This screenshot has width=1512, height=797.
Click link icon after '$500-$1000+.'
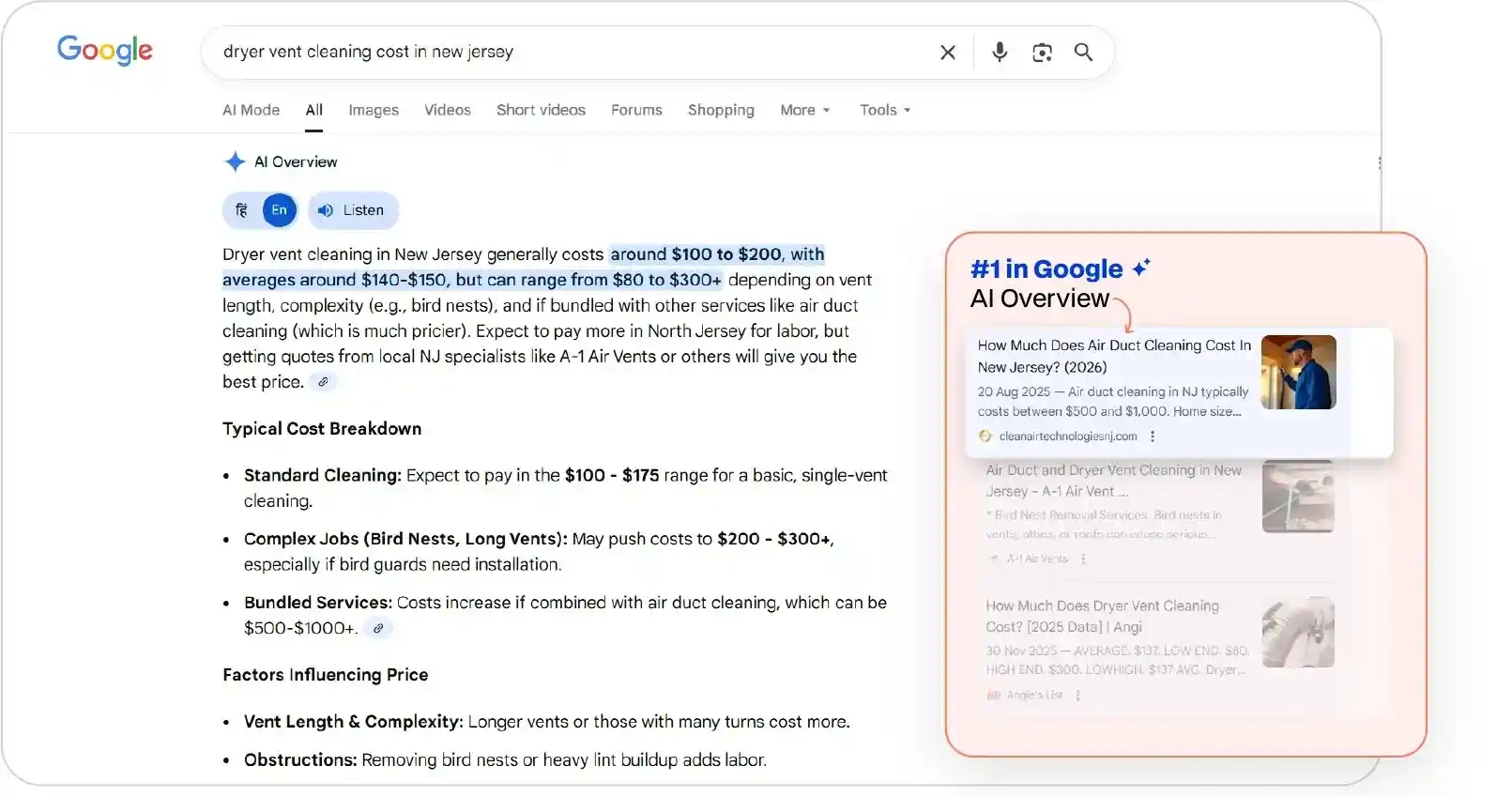tap(378, 629)
